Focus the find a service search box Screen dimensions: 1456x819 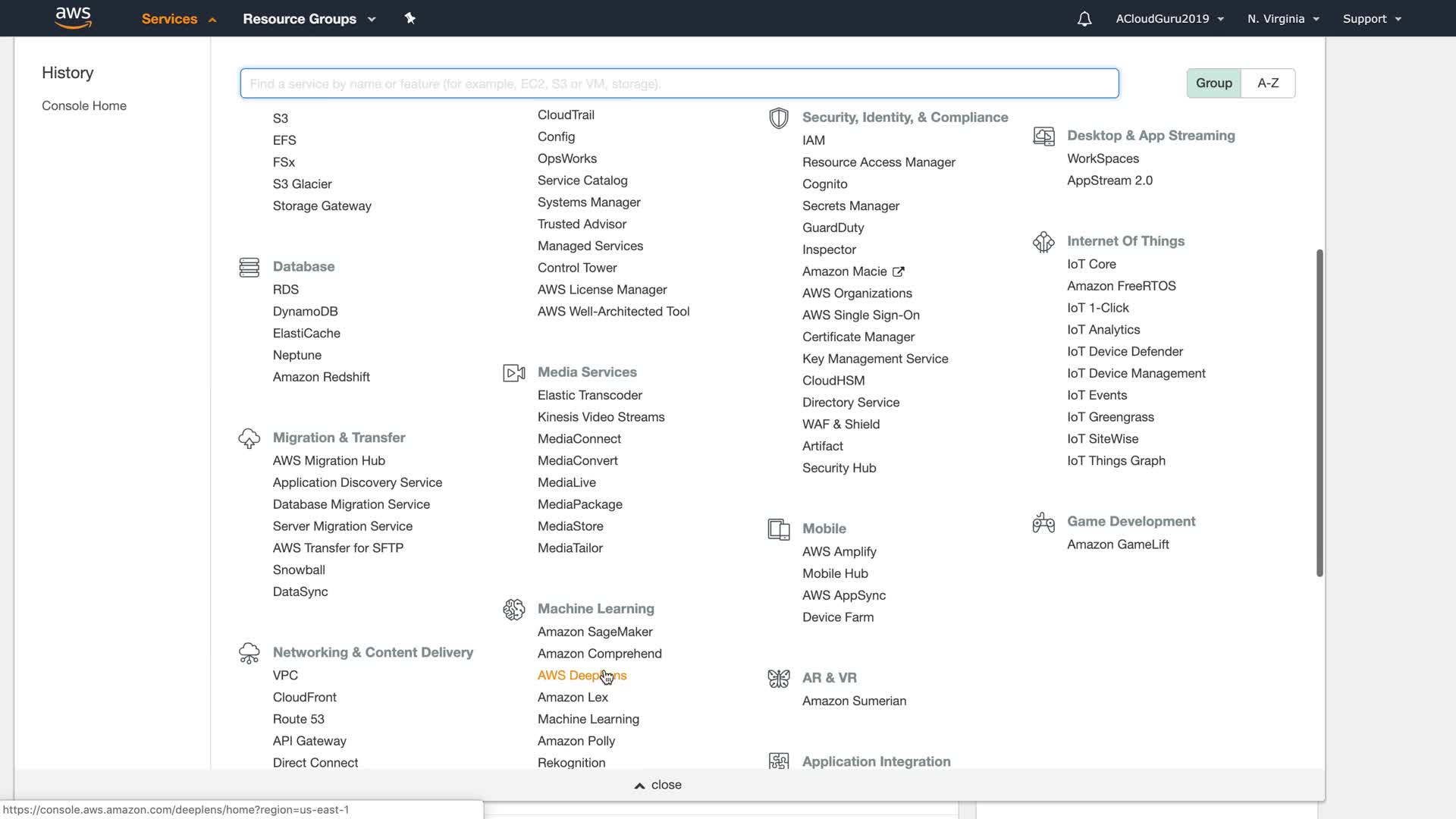point(679,83)
